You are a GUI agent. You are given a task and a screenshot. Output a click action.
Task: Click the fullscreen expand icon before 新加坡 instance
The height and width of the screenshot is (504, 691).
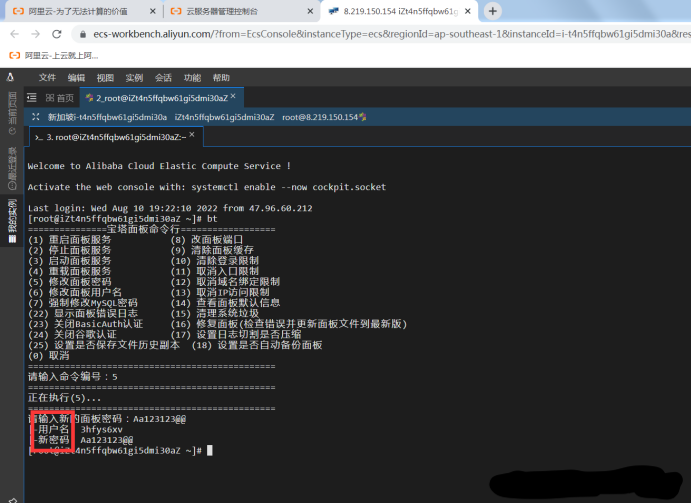pyautogui.click(x=36, y=117)
